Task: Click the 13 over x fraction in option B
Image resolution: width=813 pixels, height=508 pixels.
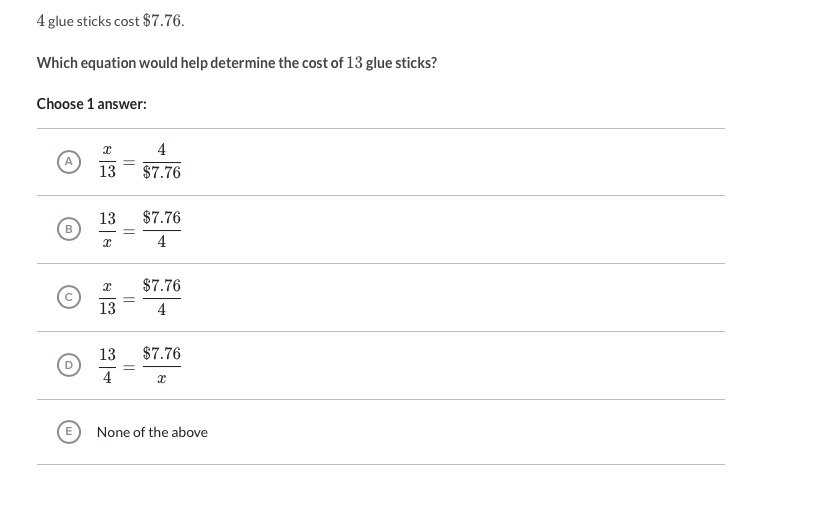Action: (x=107, y=230)
